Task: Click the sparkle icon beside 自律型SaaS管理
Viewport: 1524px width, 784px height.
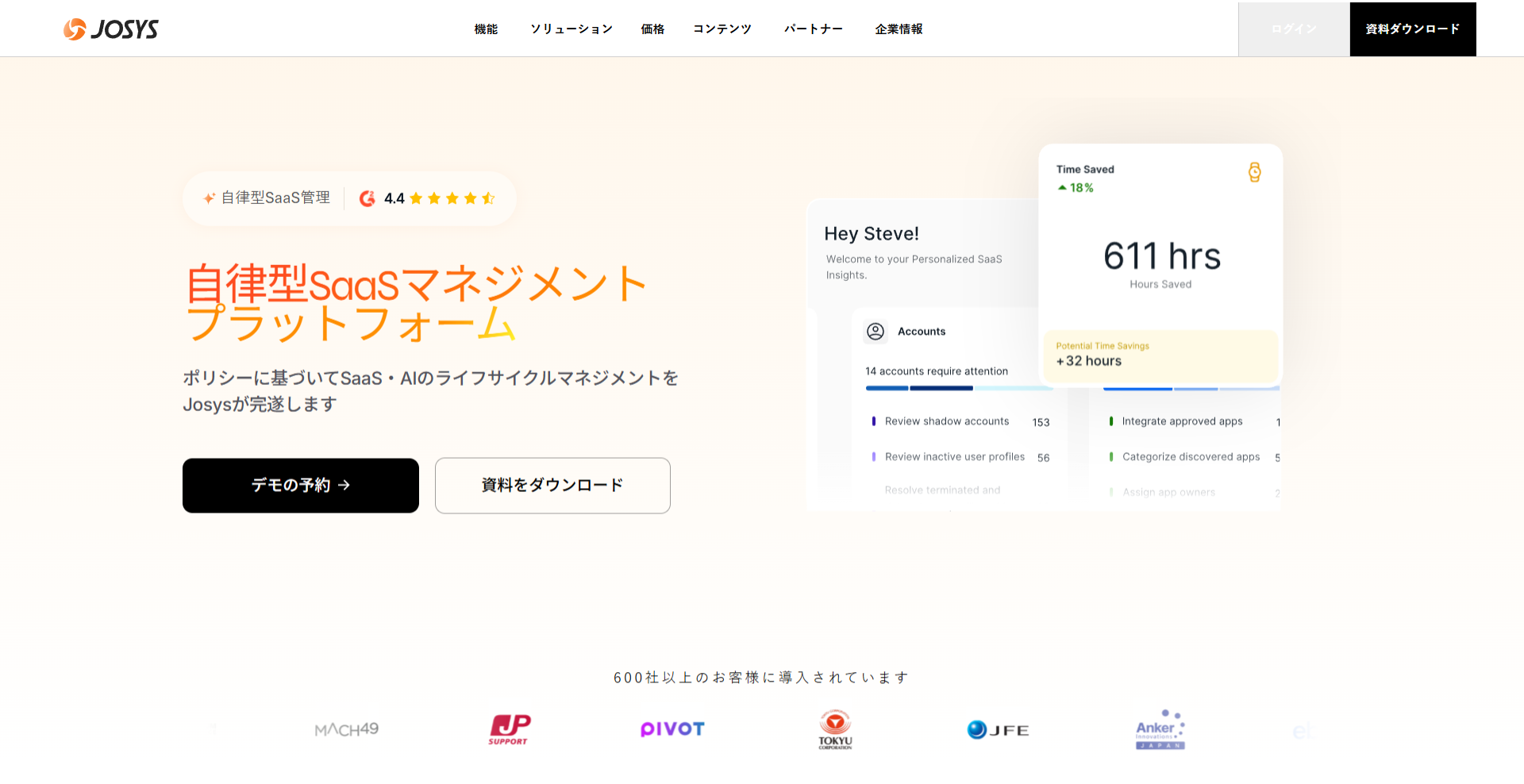Action: click(209, 198)
